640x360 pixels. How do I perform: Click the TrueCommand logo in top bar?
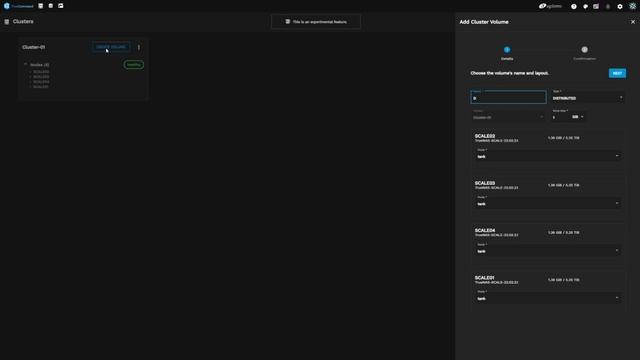coord(18,6)
